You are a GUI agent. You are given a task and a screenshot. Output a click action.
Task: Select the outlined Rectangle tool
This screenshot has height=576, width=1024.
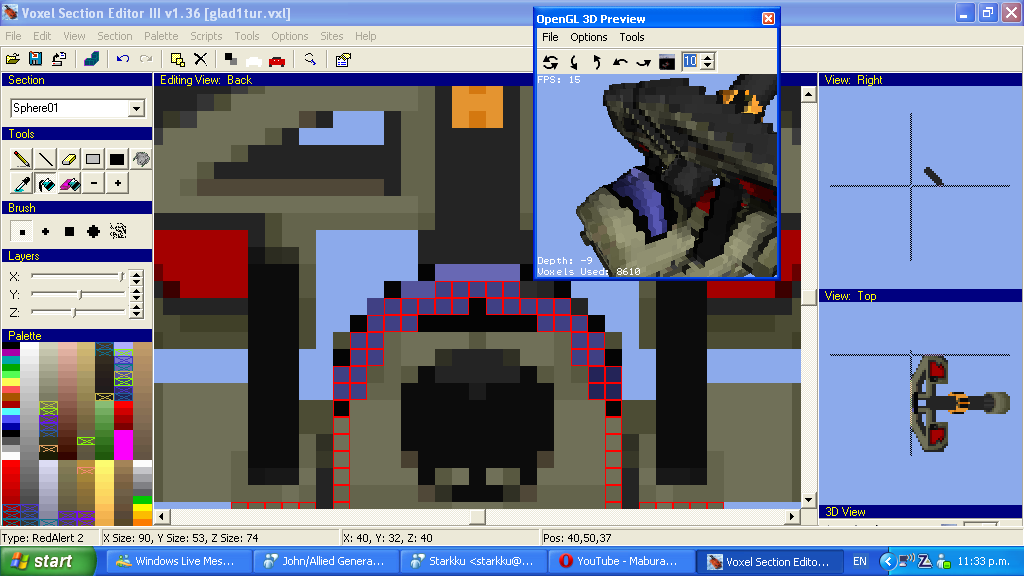click(93, 159)
